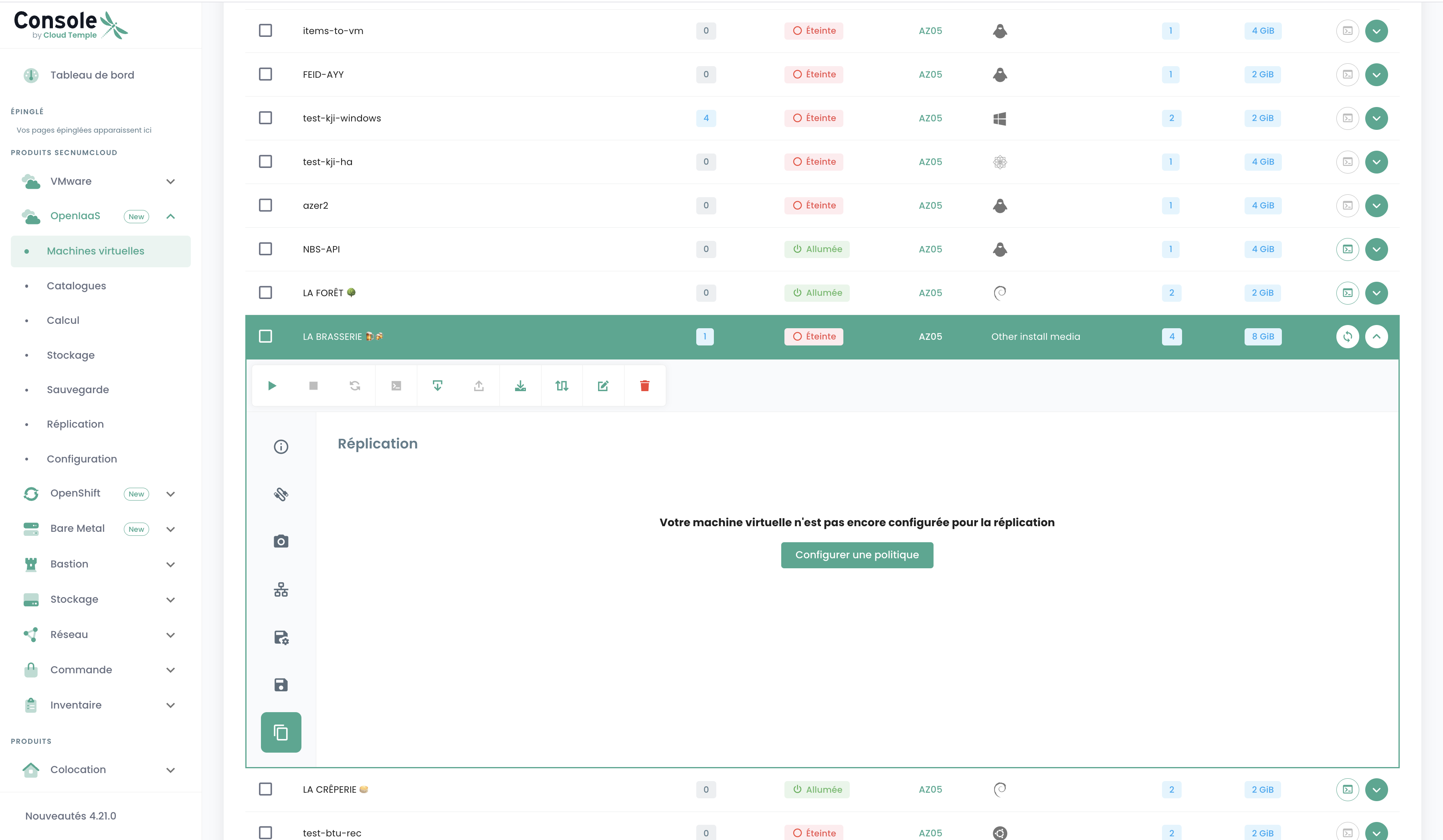Viewport: 1443px width, 840px height.
Task: Check the items-to-vm row checkbox
Action: click(x=265, y=30)
